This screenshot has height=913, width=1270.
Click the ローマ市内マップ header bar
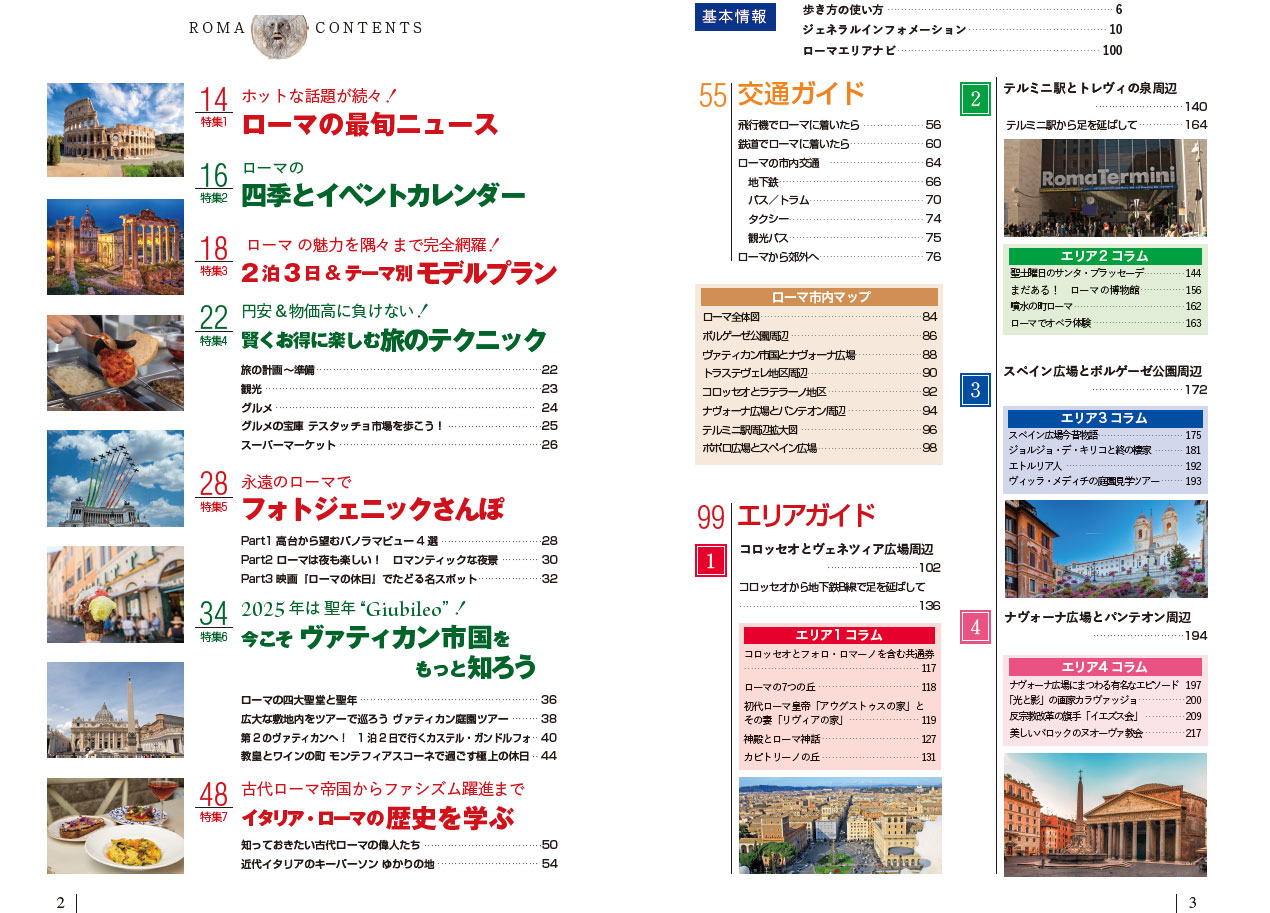point(819,297)
